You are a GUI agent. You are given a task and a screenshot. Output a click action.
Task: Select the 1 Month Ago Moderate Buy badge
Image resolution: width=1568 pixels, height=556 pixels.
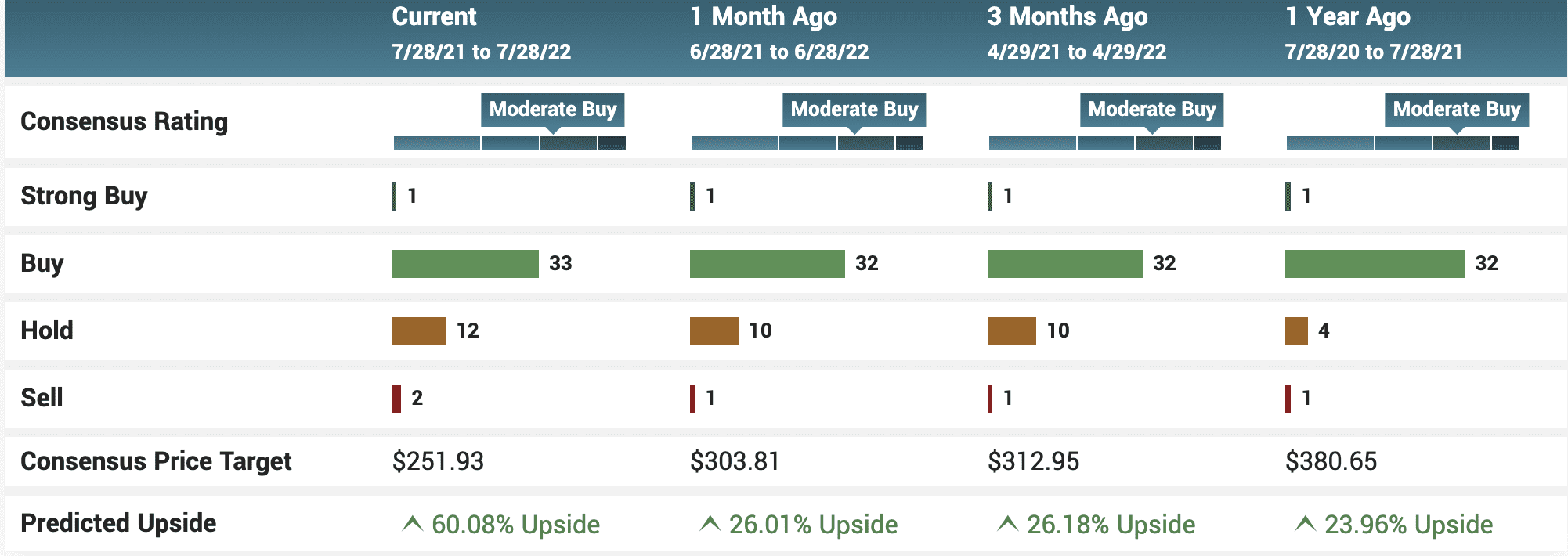854,110
